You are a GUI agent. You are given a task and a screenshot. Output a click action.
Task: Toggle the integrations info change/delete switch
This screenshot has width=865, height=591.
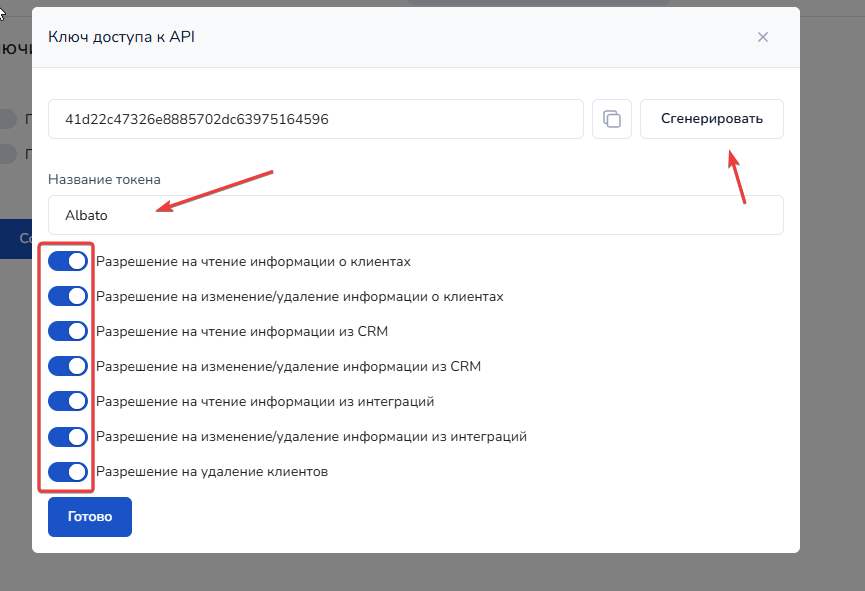tap(68, 437)
